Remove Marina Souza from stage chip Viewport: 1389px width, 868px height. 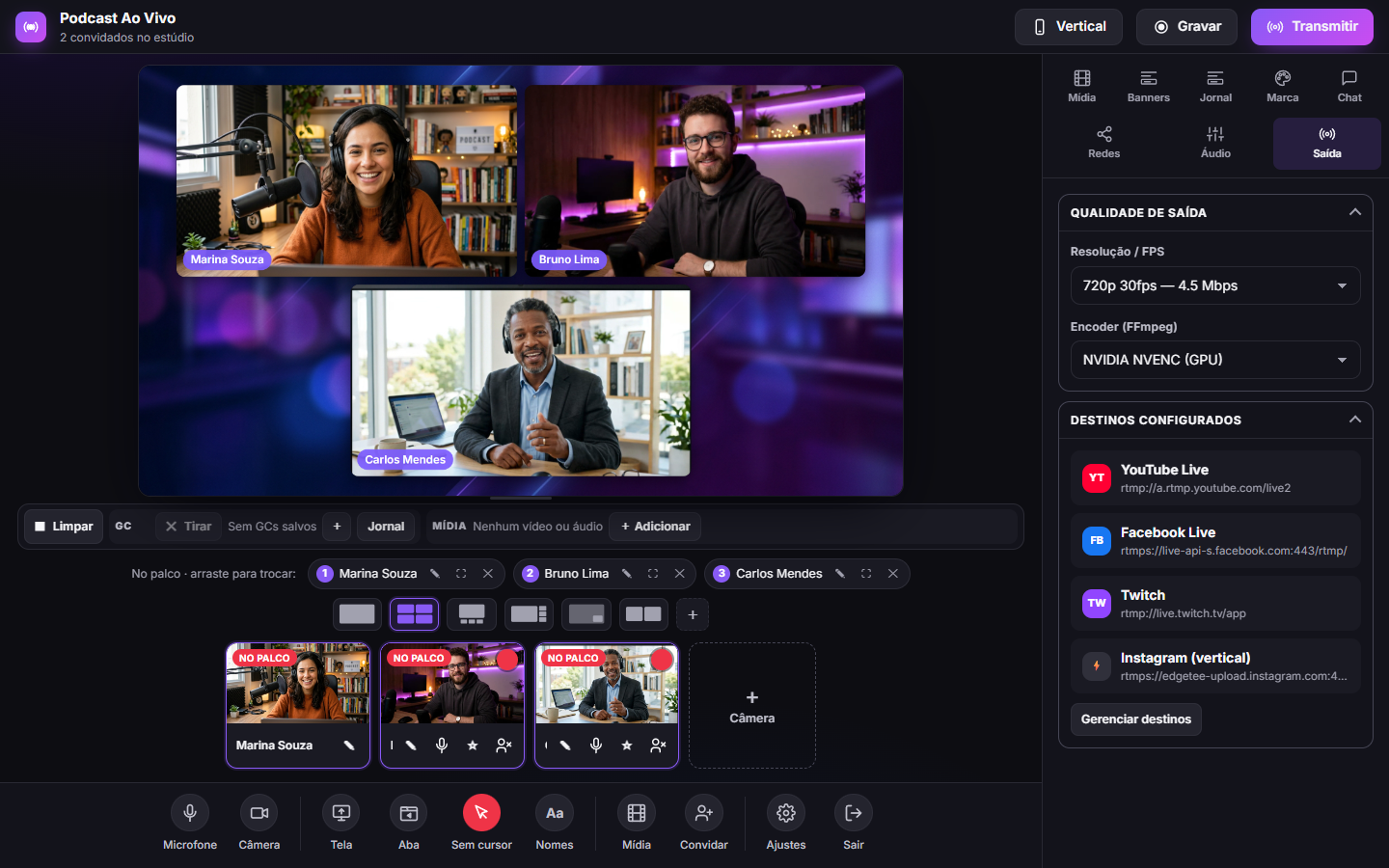[488, 574]
